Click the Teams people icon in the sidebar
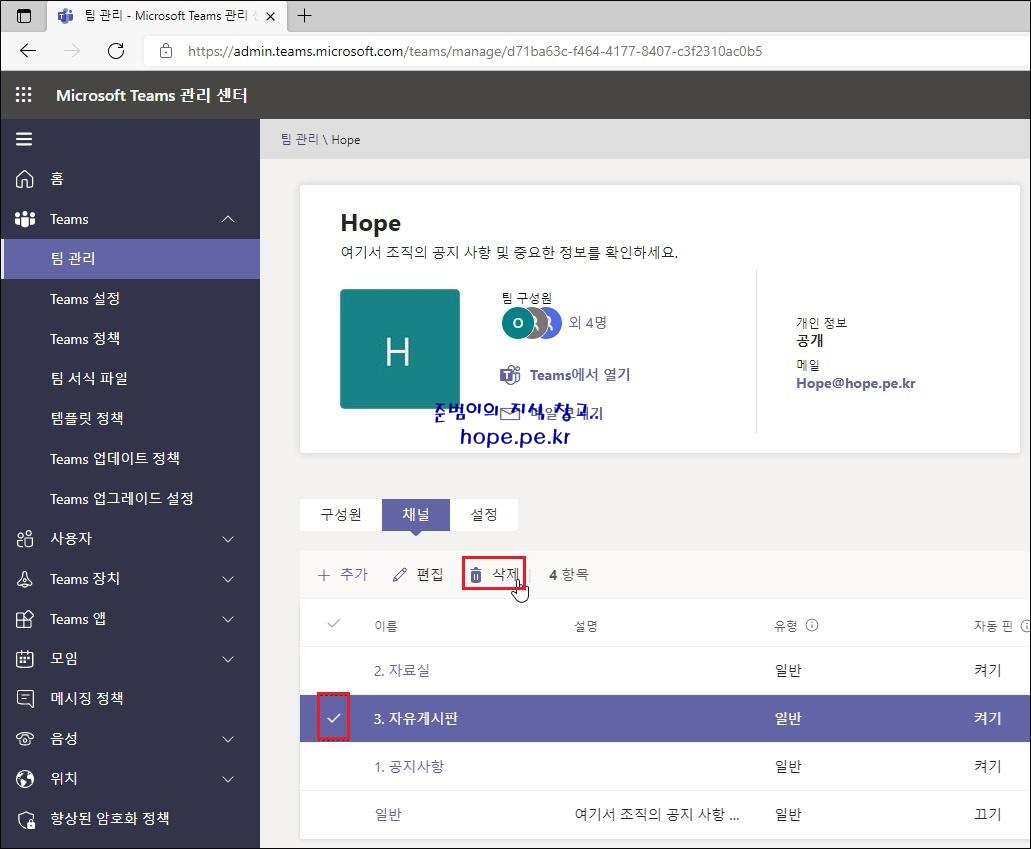The height and width of the screenshot is (849, 1031). (x=25, y=219)
